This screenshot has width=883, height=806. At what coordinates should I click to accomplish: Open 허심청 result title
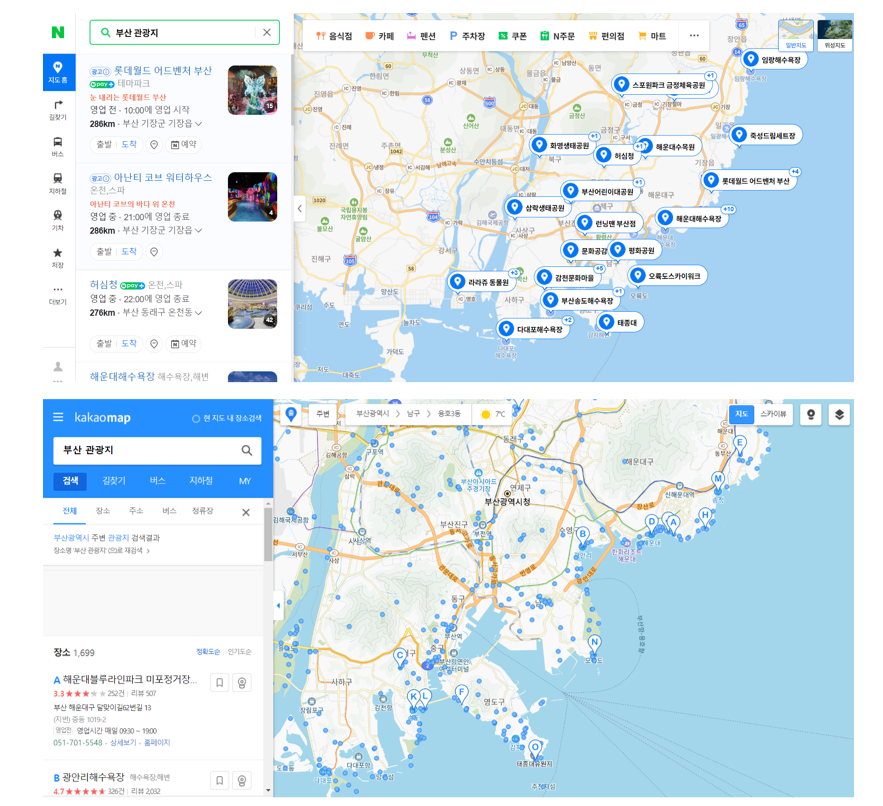tap(104, 285)
